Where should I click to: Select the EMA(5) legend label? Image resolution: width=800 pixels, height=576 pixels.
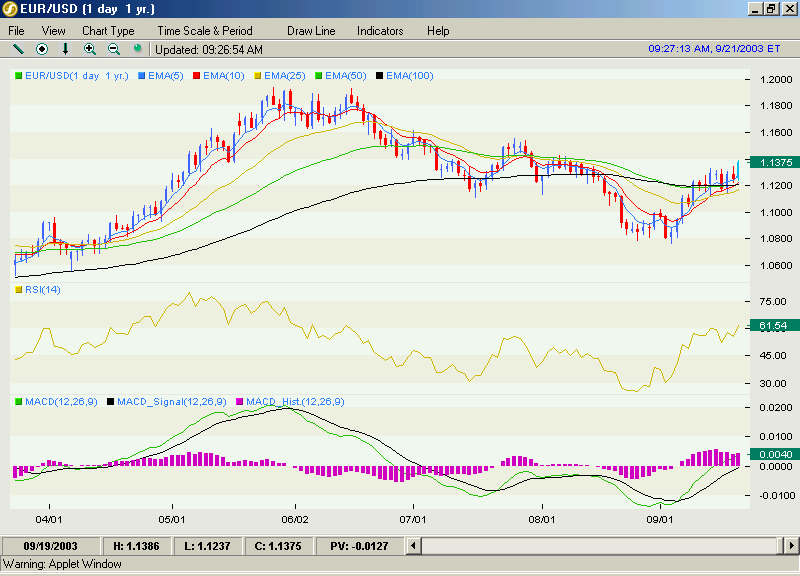166,76
